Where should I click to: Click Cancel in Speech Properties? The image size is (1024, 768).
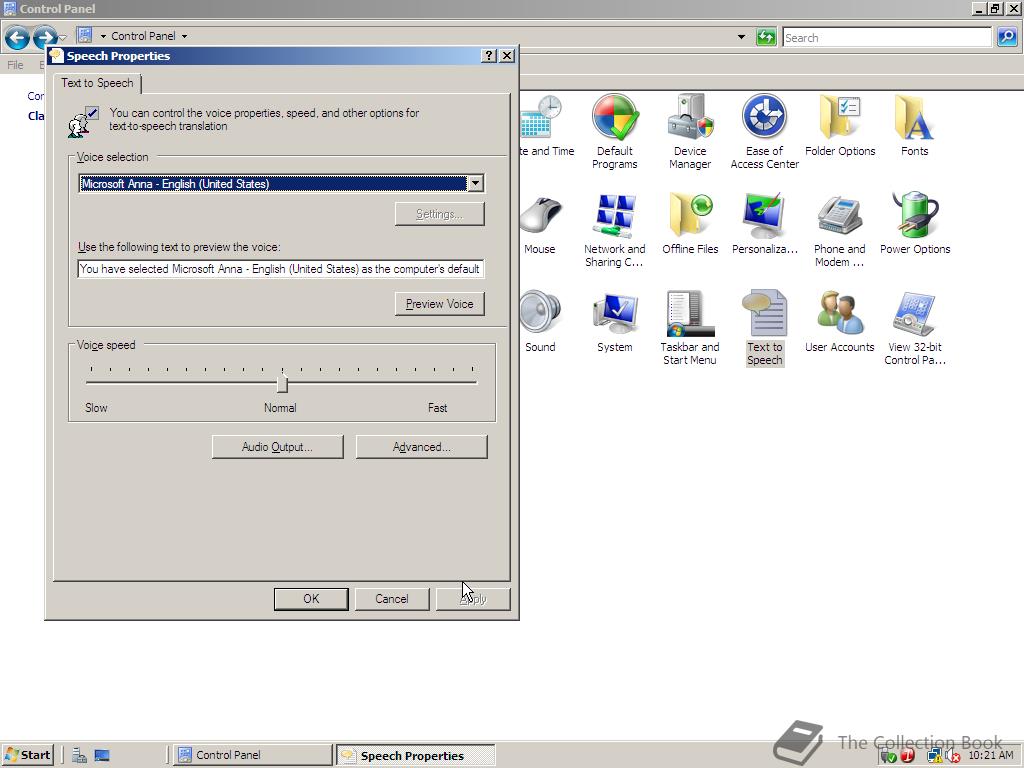pyautogui.click(x=392, y=599)
